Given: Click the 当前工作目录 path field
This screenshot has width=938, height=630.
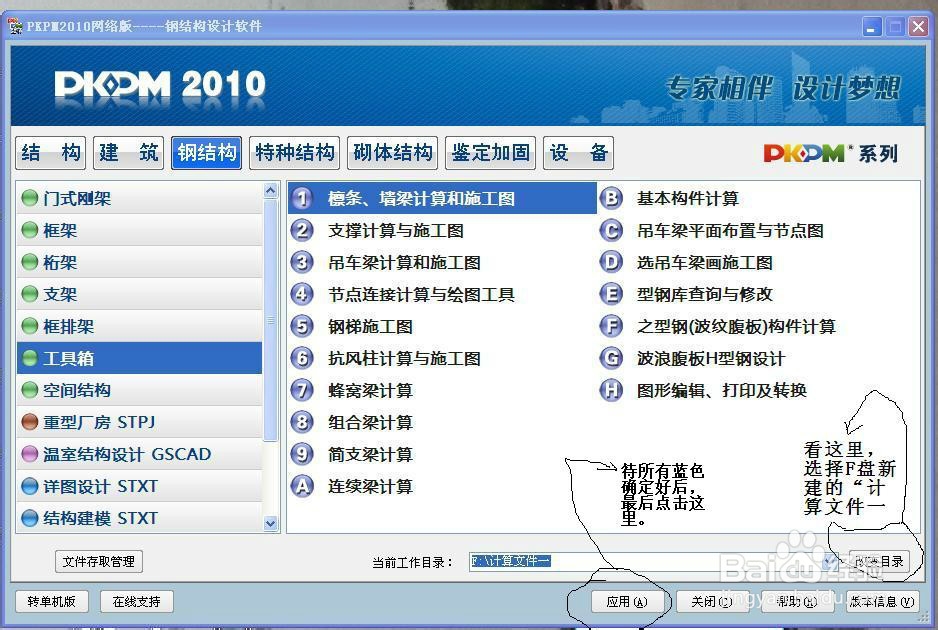Looking at the screenshot, I should [x=646, y=561].
